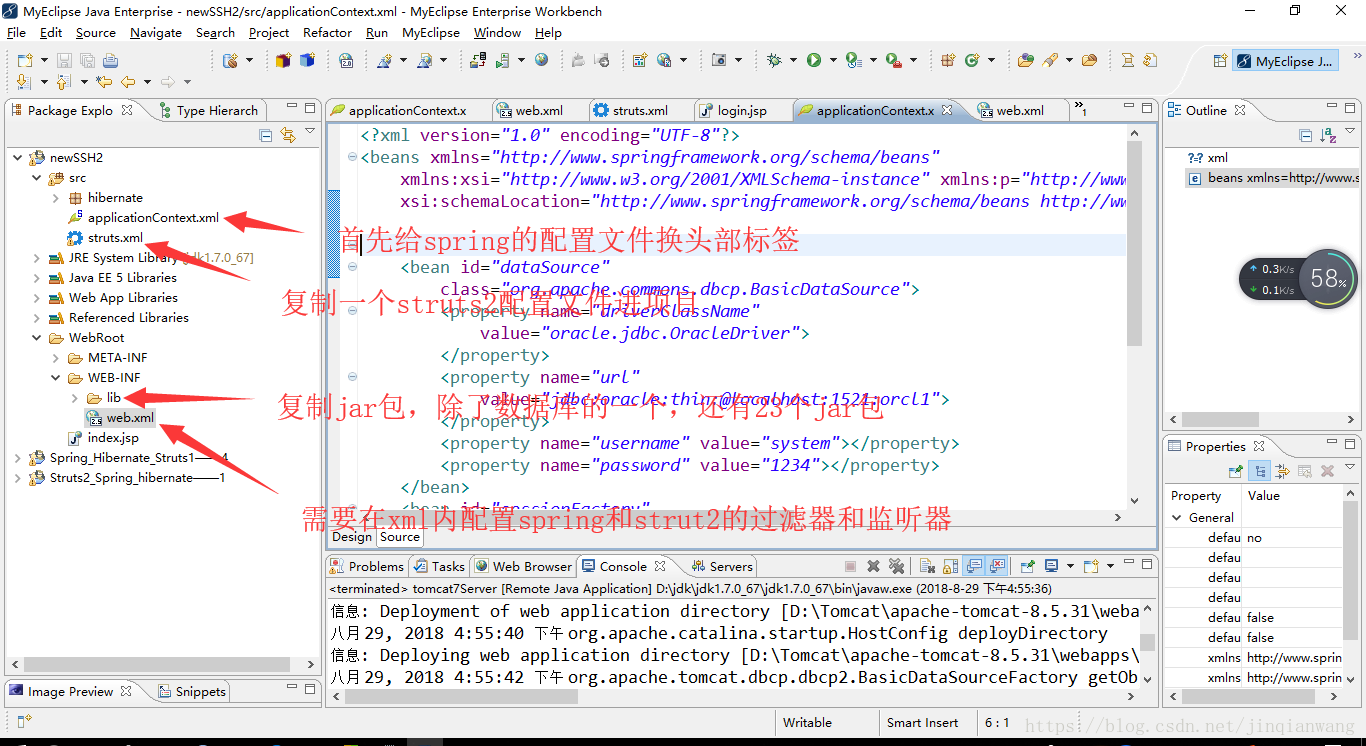Collapse the newSSH2 project node
The image size is (1366, 746).
tap(18, 158)
